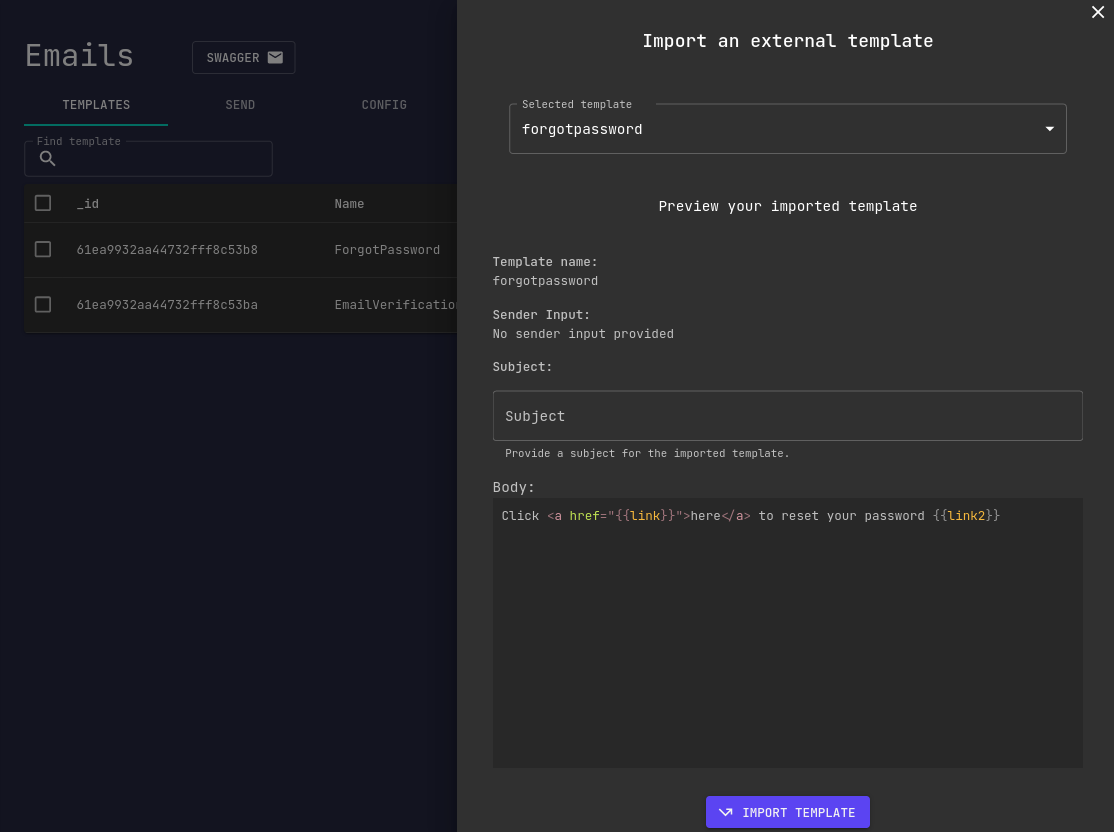The height and width of the screenshot is (832, 1114).
Task: Click the _id column header
Action: (87, 204)
